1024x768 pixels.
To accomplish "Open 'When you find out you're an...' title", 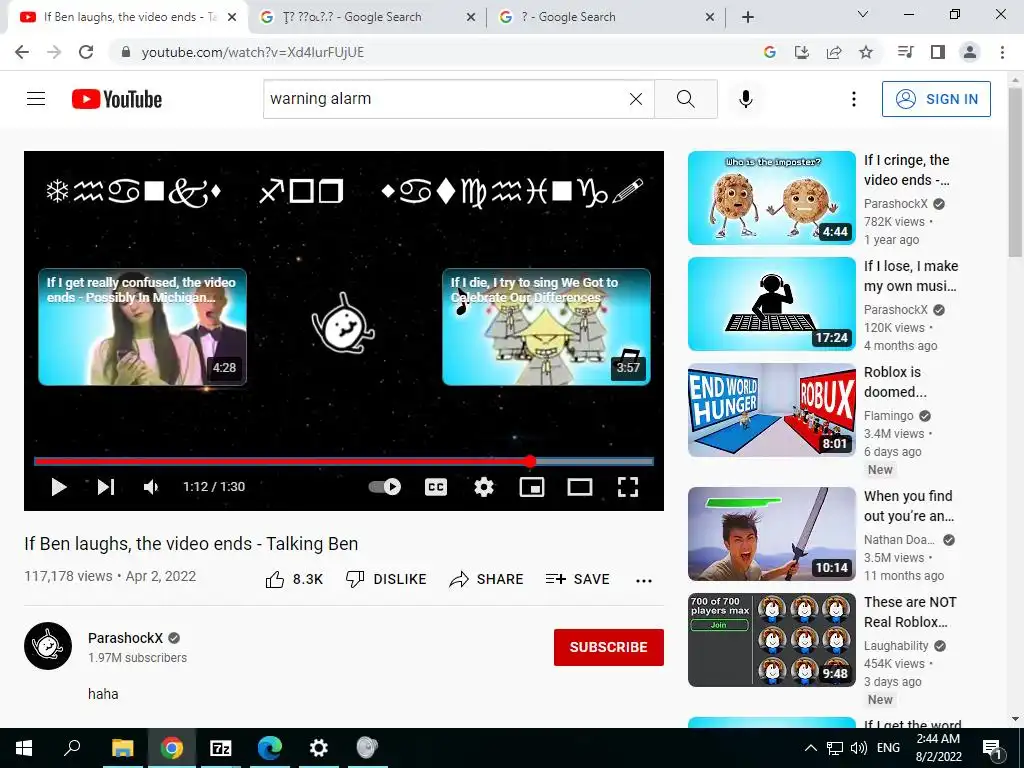I will [909, 506].
